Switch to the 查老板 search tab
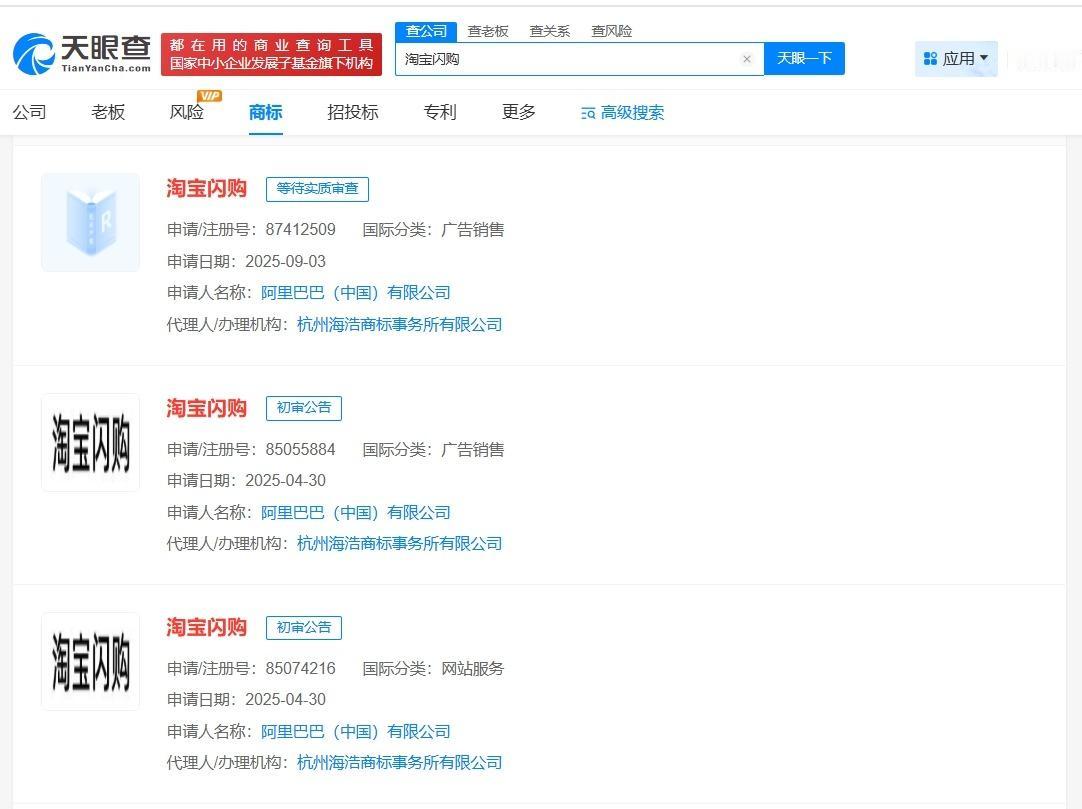1082x809 pixels. (489, 31)
